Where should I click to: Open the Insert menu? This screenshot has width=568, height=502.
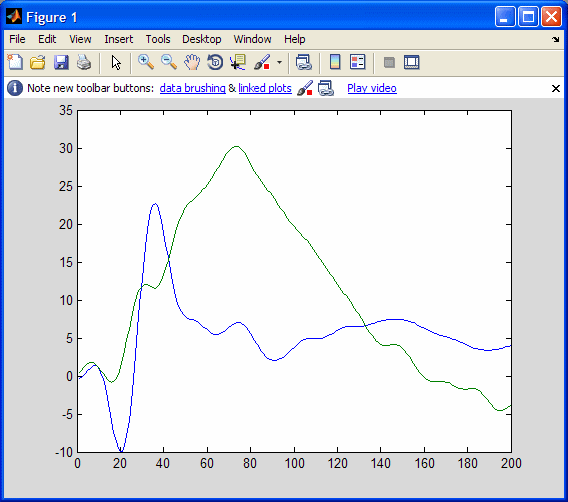click(118, 39)
